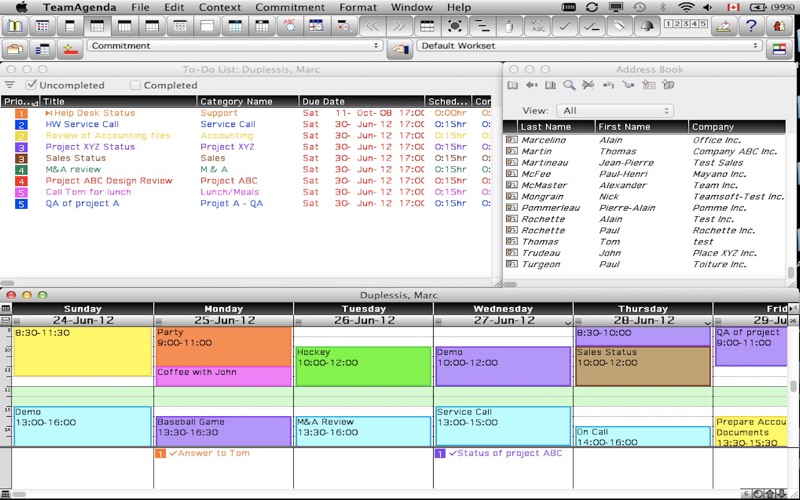This screenshot has width=800, height=500.
Task: Click the starred red bar new item icon
Action: tap(70, 49)
